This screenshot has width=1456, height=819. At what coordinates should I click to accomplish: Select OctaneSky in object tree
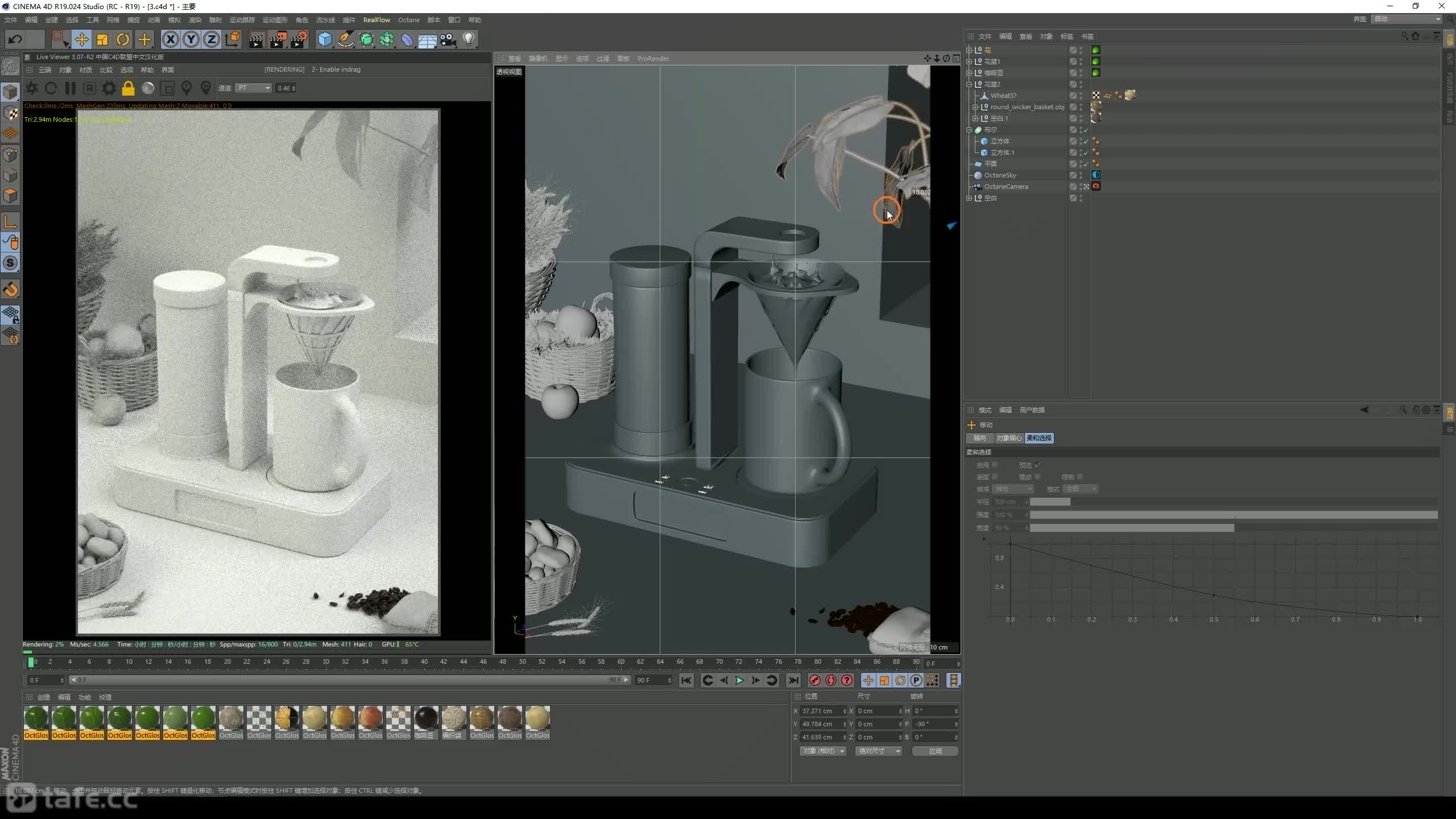[x=1000, y=175]
